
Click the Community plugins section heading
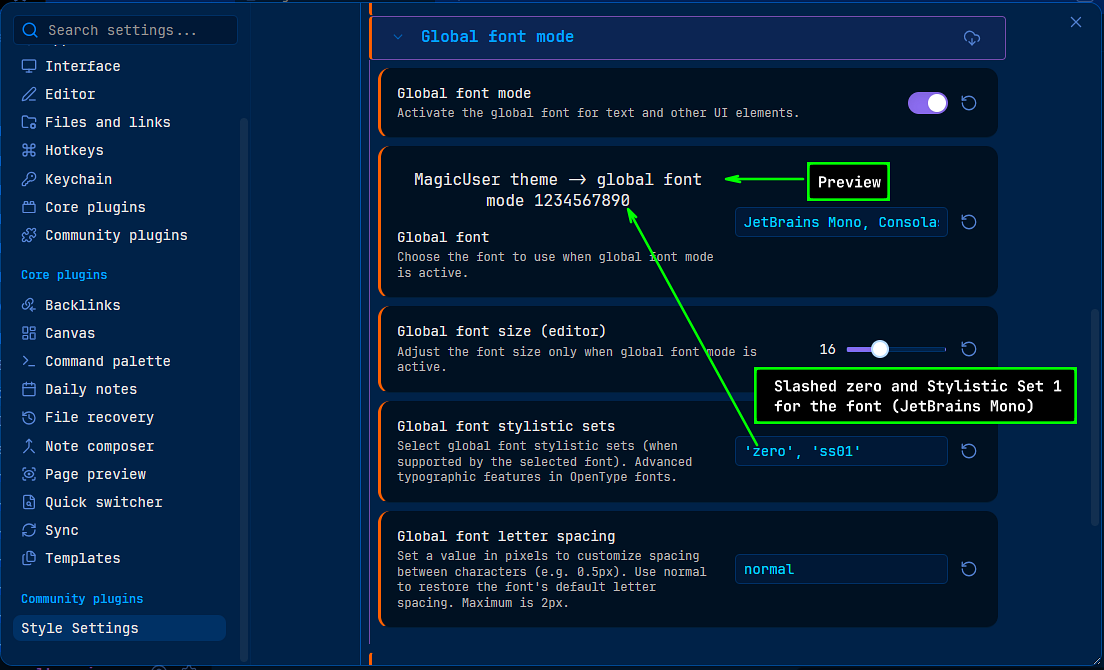coord(82,599)
